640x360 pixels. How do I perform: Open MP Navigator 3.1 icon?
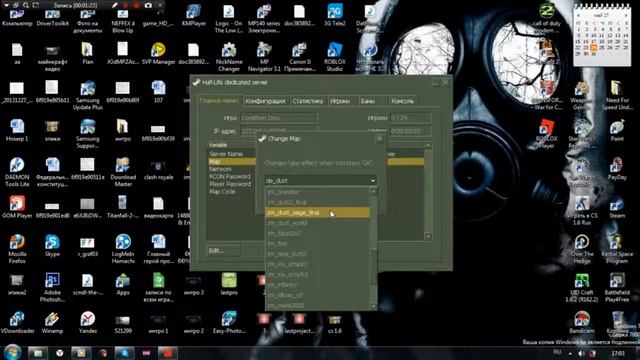264,57
